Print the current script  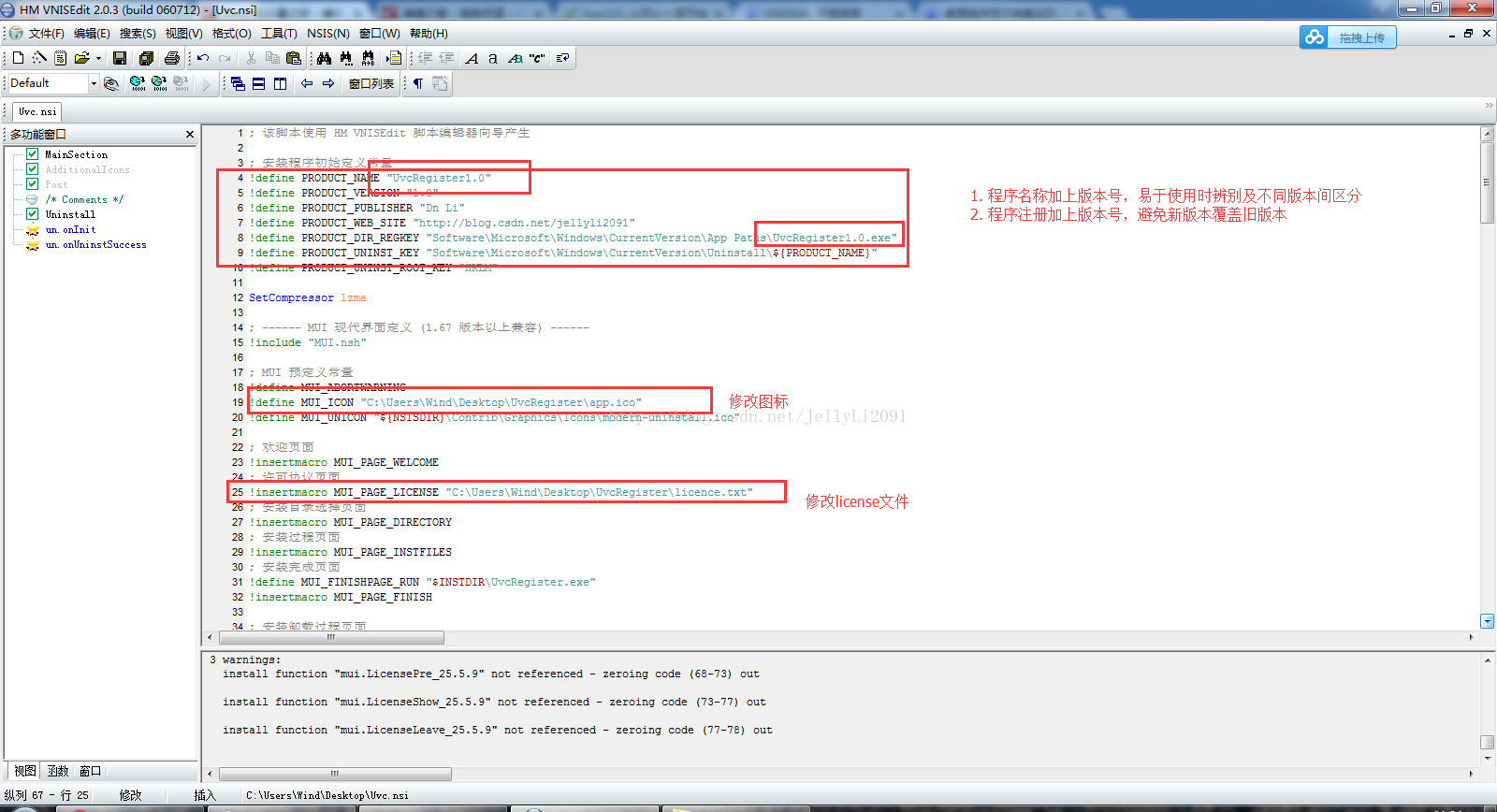coord(171,58)
